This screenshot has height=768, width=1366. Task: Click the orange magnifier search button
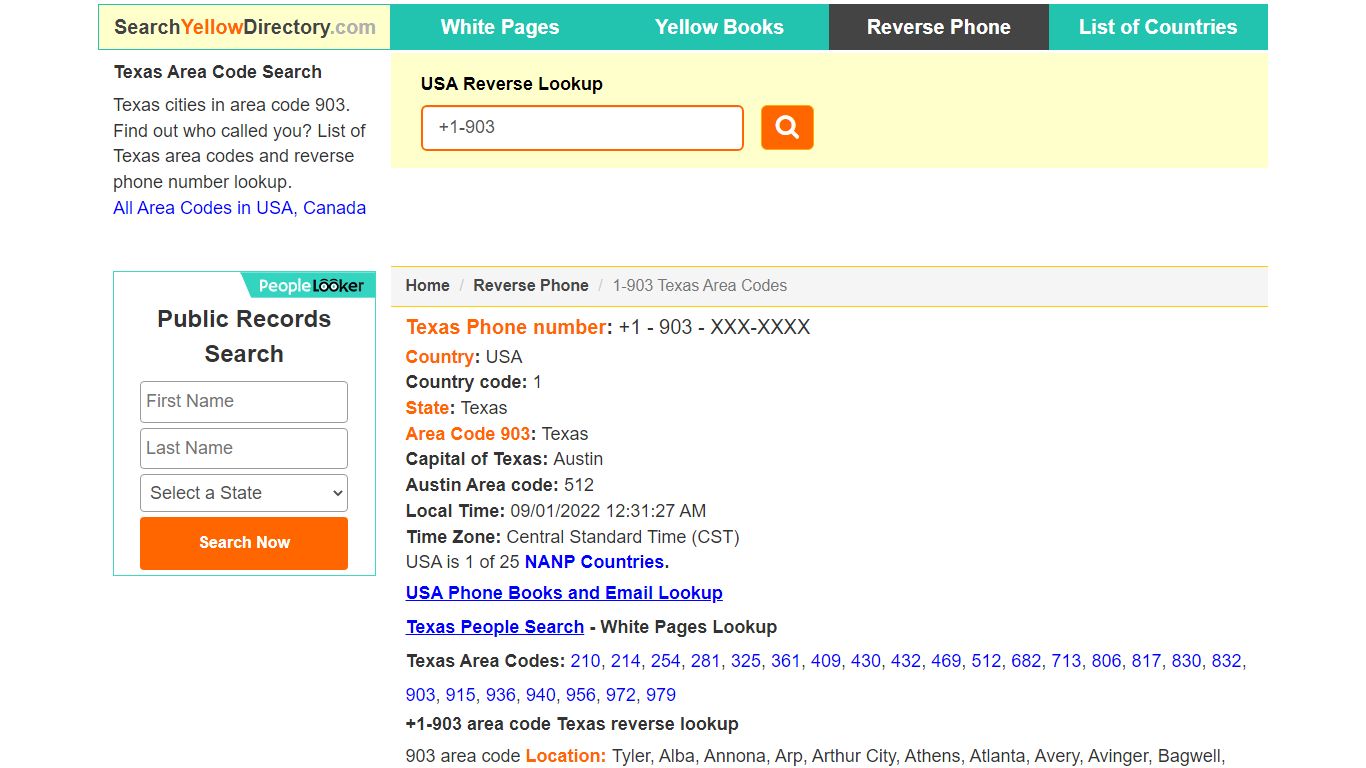pos(787,128)
